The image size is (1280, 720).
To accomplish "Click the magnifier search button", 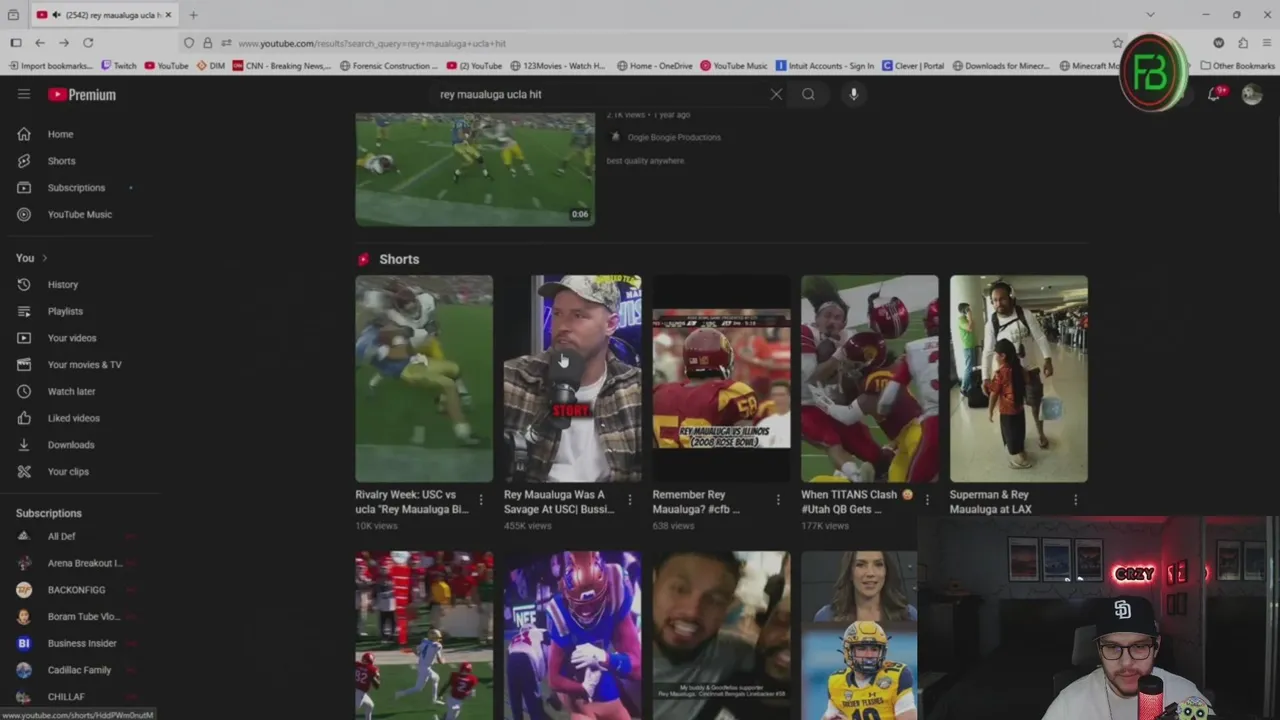I will [808, 94].
